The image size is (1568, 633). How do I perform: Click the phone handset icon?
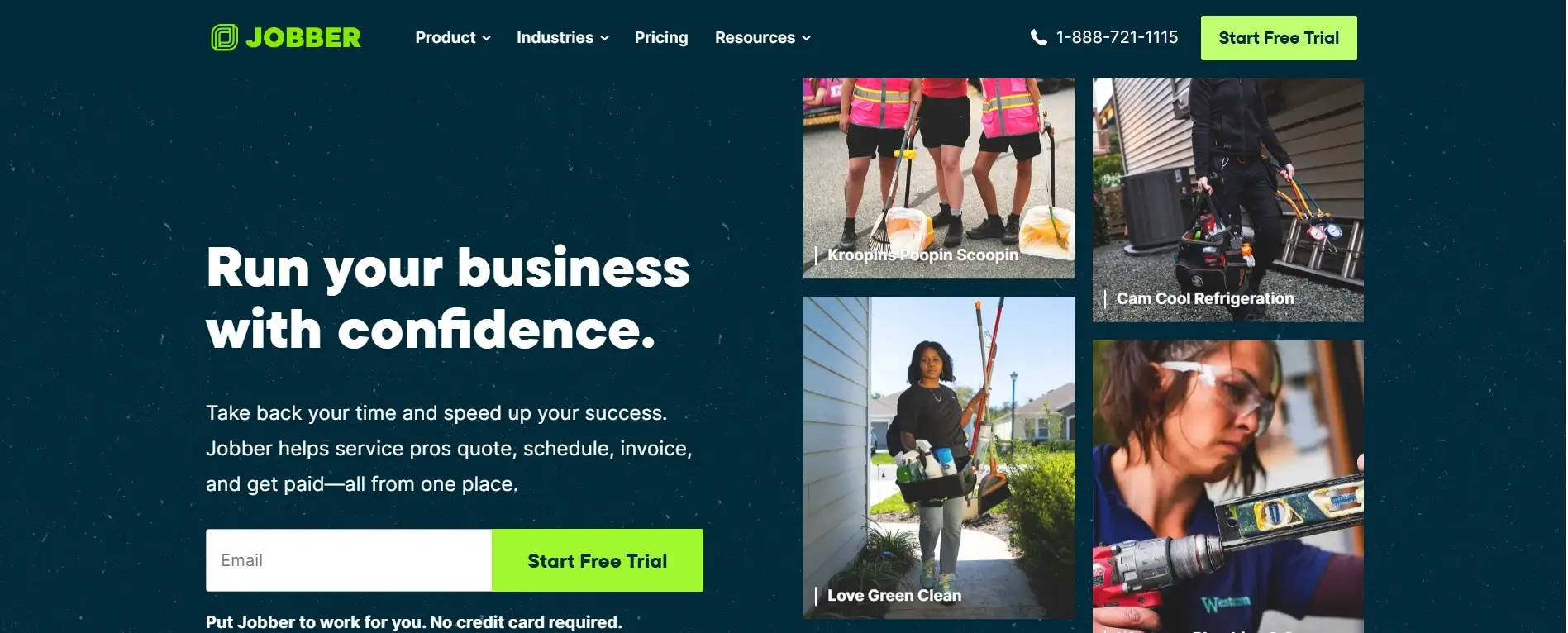pos(1039,37)
